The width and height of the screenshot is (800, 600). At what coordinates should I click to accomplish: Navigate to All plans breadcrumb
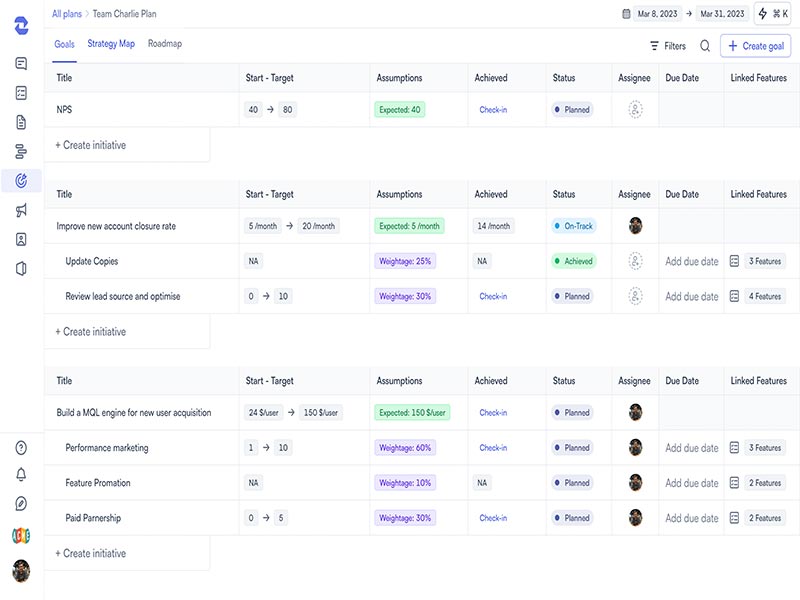[69, 14]
